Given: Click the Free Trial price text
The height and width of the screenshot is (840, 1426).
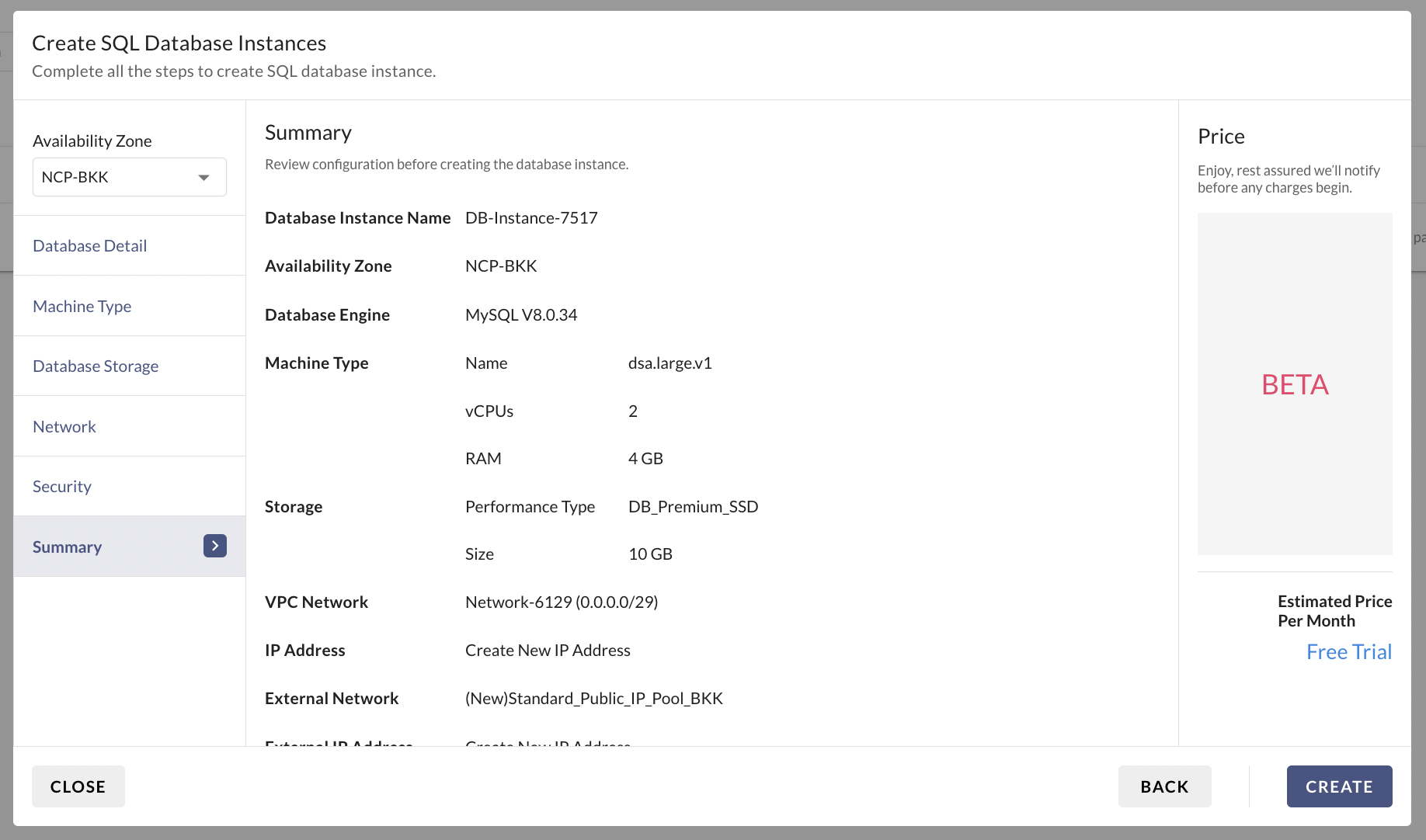Looking at the screenshot, I should click(1348, 651).
